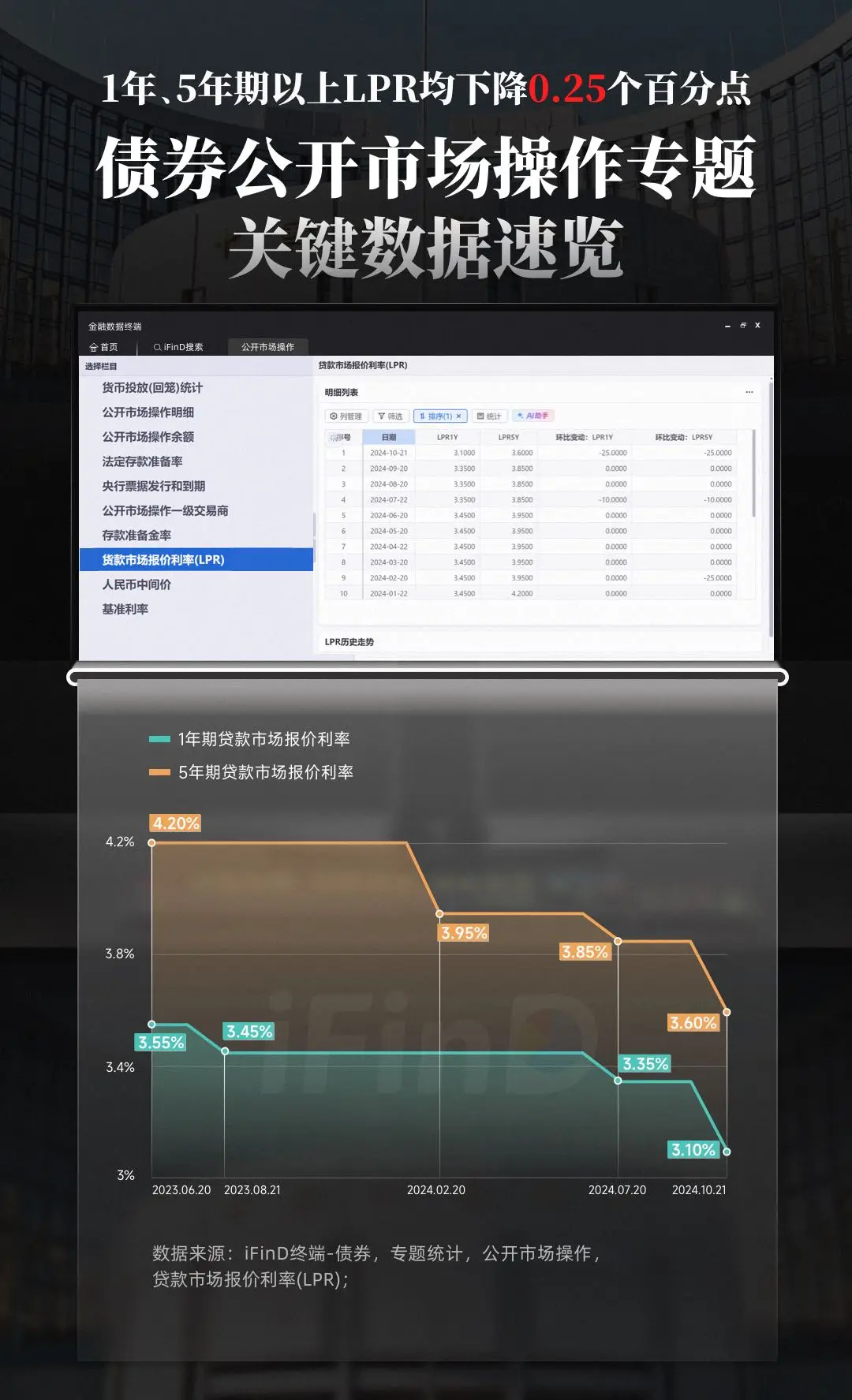This screenshot has width=852, height=1400.
Task: Select 存款准备金率 in the sidebar
Action: (x=136, y=535)
